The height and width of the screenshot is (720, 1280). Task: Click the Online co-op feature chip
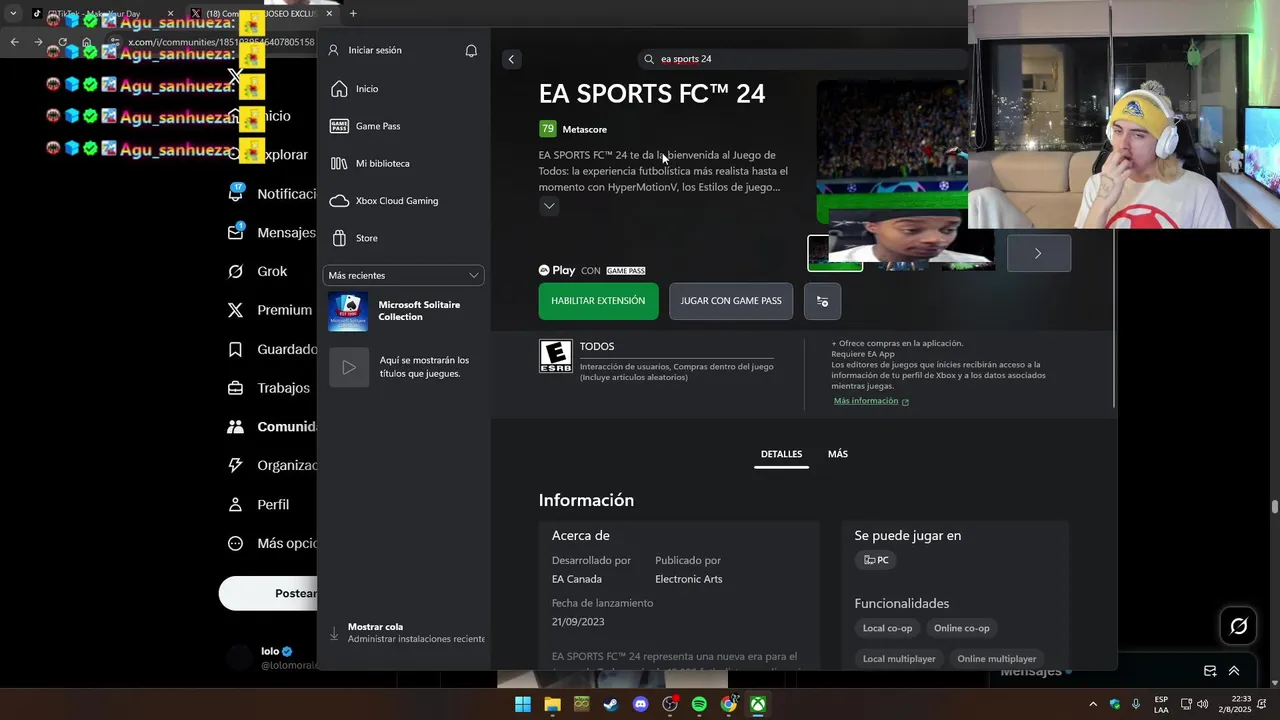click(962, 628)
